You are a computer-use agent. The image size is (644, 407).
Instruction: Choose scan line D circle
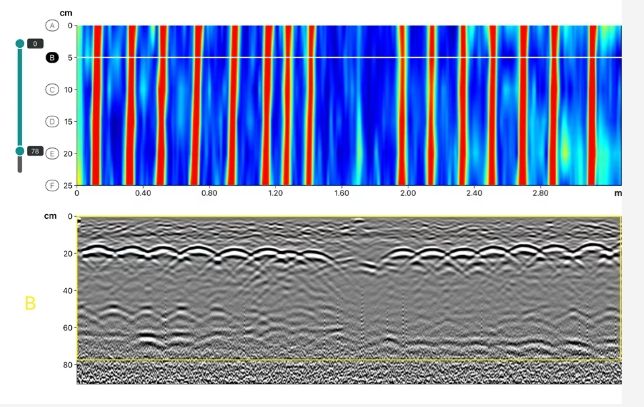click(52, 121)
